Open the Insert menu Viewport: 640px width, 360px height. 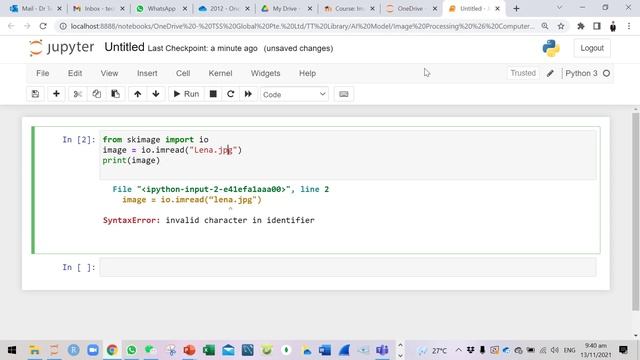pyautogui.click(x=147, y=73)
